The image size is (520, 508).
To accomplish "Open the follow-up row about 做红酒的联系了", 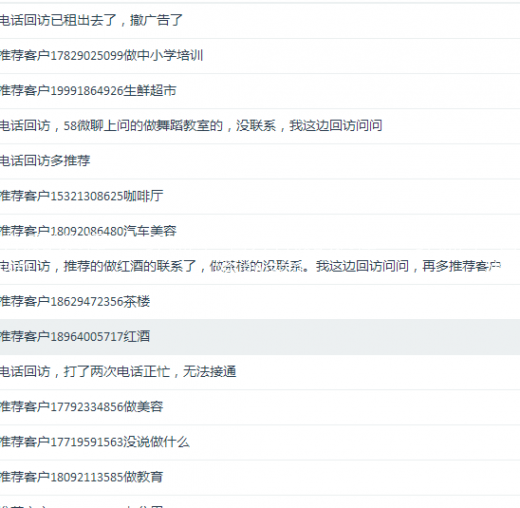I will pos(260,267).
